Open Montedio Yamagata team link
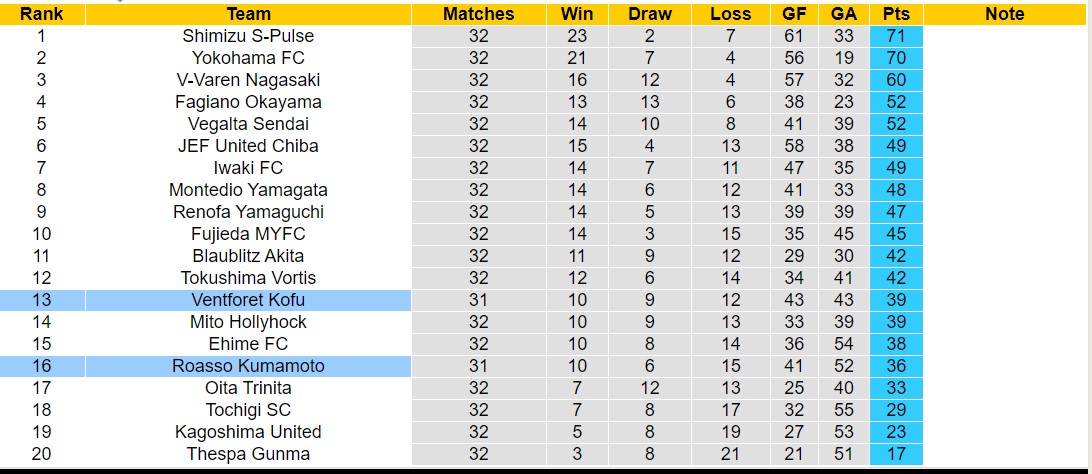 (248, 190)
